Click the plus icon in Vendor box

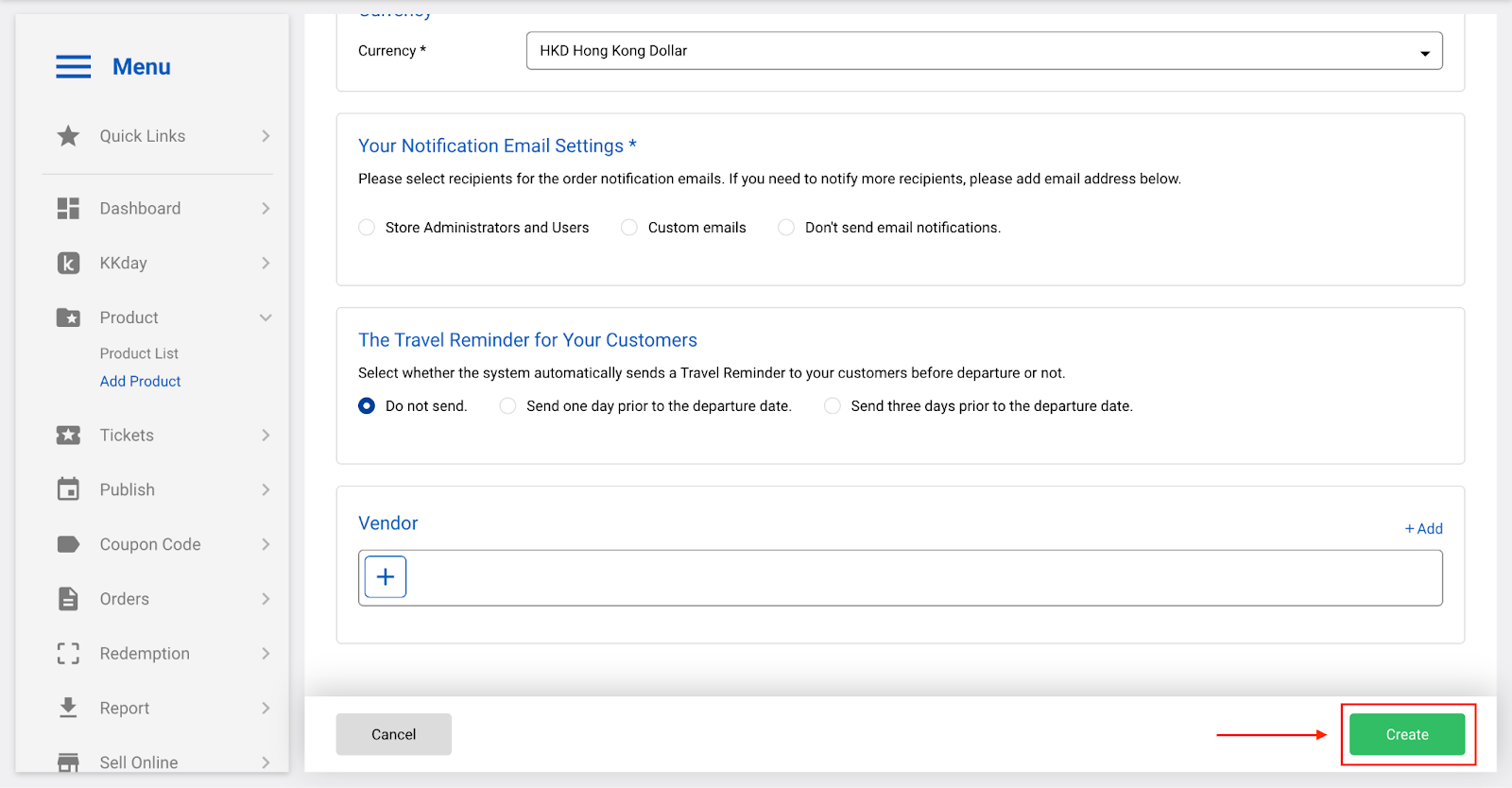coord(386,577)
